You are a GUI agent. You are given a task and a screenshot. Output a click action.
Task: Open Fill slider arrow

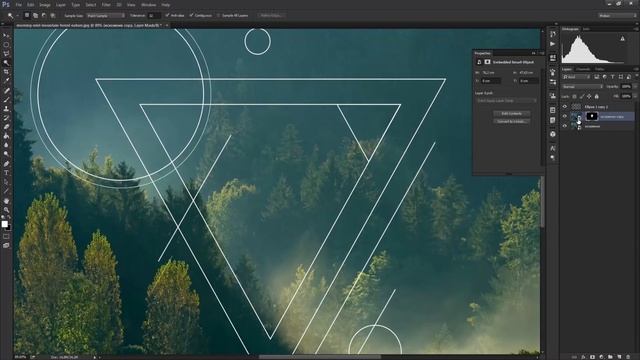pyautogui.click(x=635, y=96)
